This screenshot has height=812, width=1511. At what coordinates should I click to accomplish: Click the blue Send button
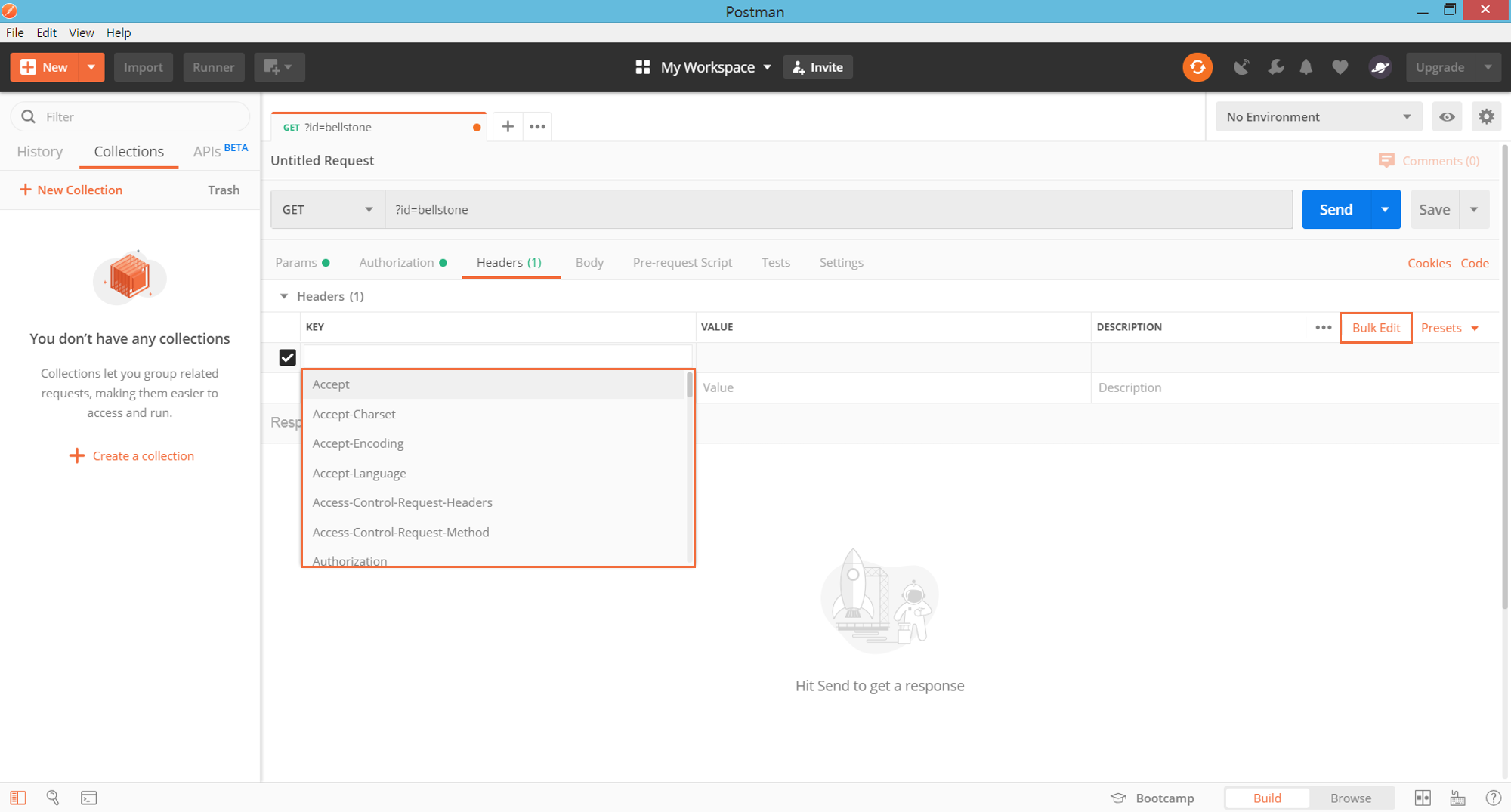point(1336,209)
